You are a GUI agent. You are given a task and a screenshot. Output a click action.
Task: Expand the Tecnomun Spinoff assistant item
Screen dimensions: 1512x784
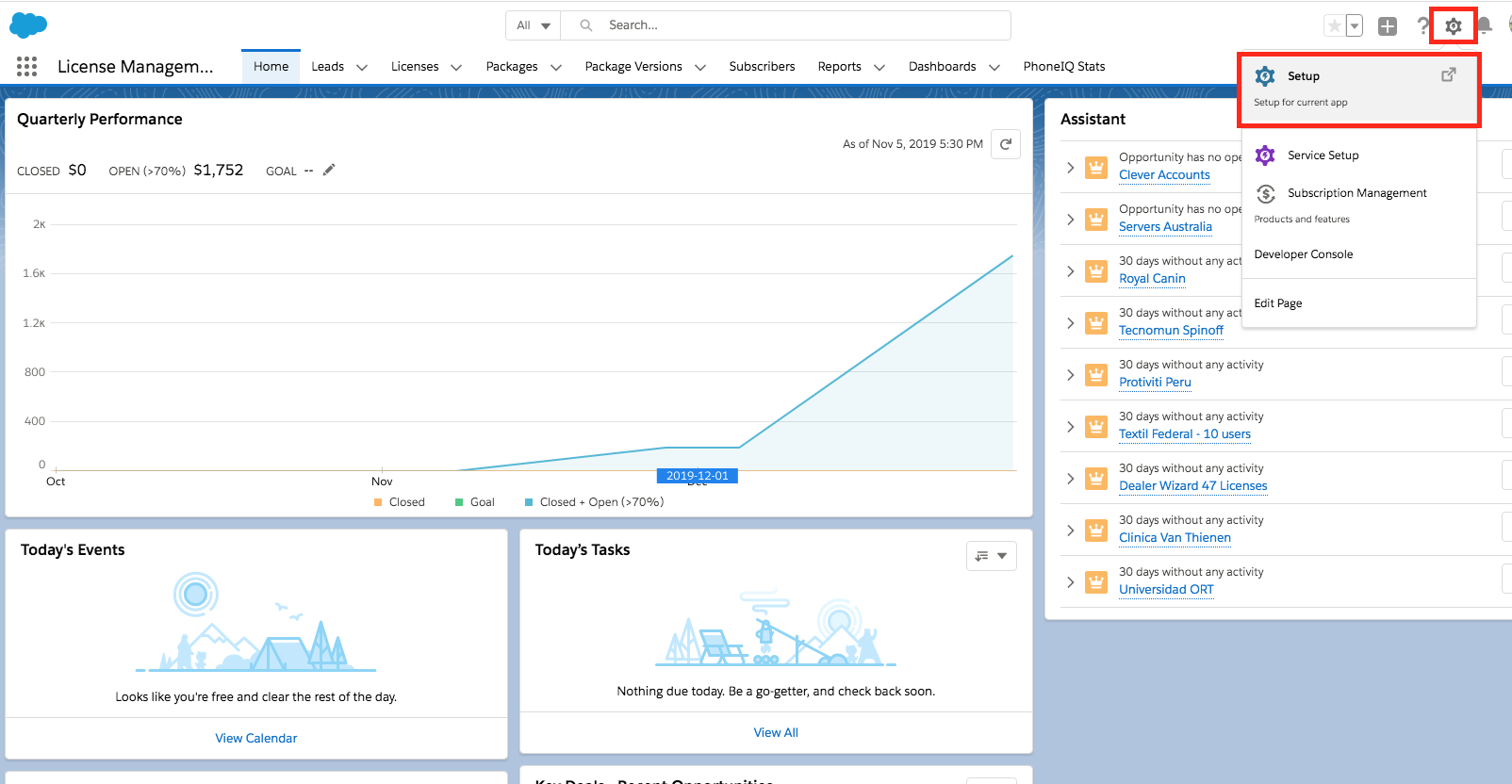click(x=1070, y=323)
